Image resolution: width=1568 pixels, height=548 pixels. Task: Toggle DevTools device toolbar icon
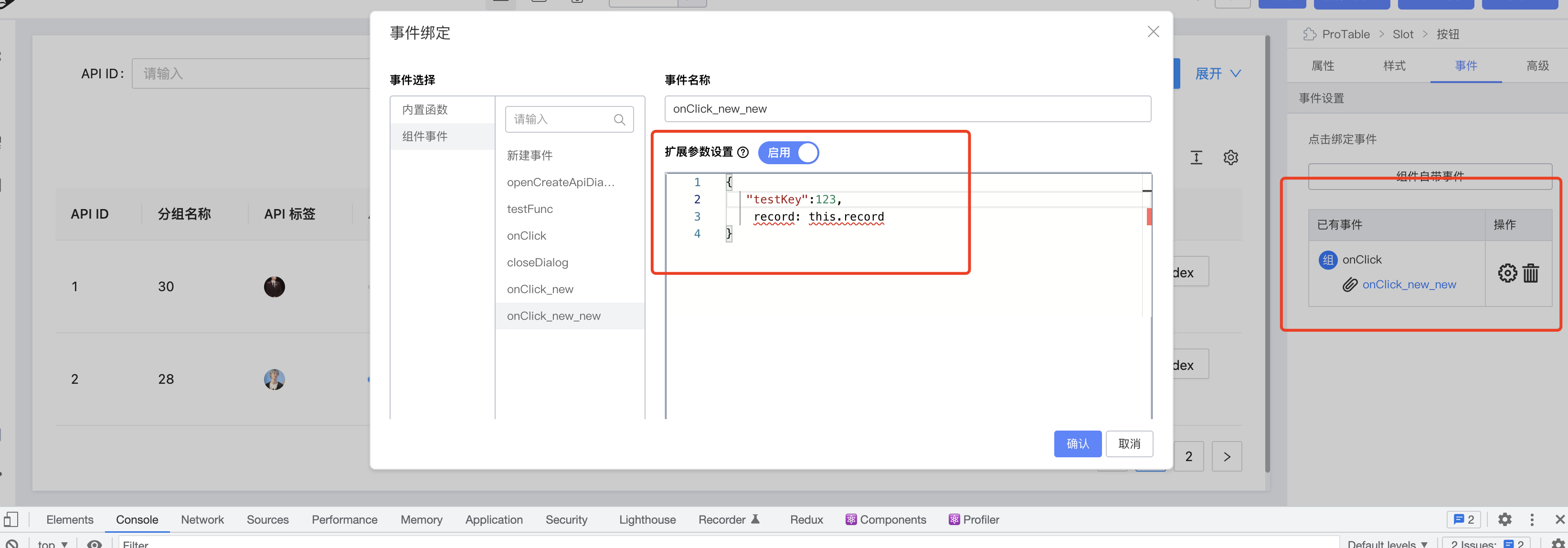[x=11, y=519]
